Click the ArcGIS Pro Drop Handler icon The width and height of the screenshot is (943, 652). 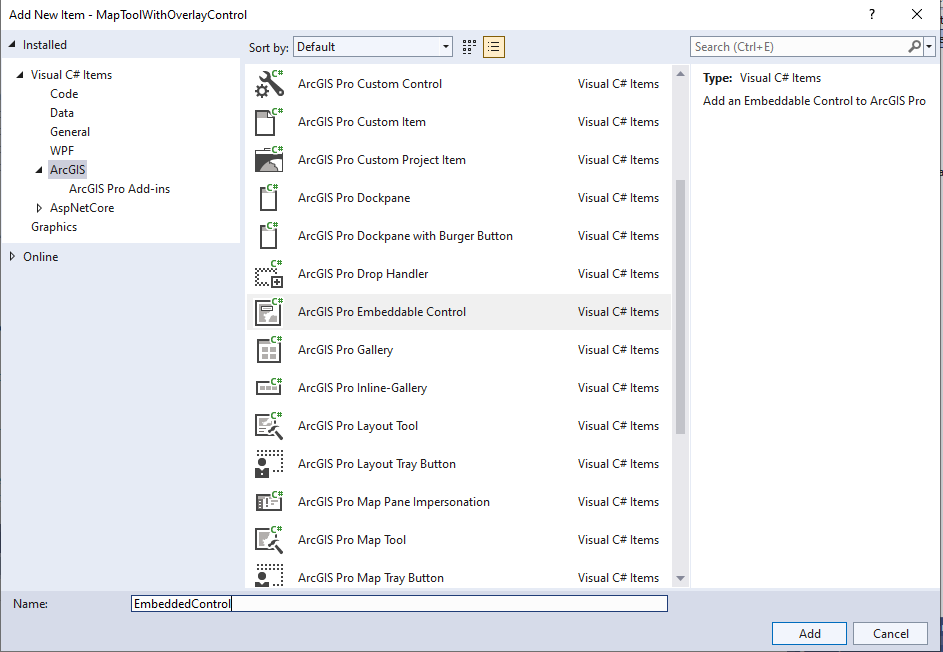[x=269, y=274]
